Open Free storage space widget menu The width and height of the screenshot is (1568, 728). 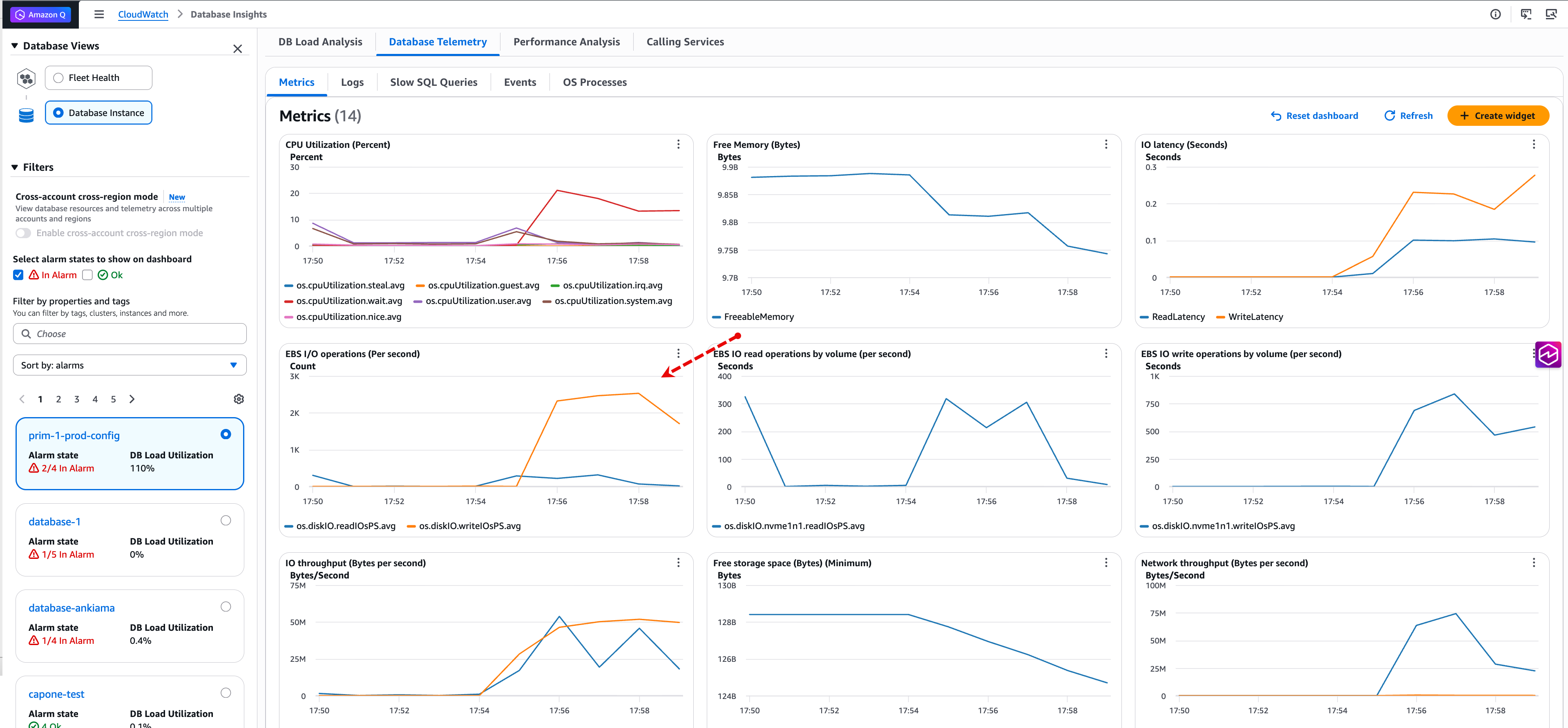pyautogui.click(x=1106, y=563)
